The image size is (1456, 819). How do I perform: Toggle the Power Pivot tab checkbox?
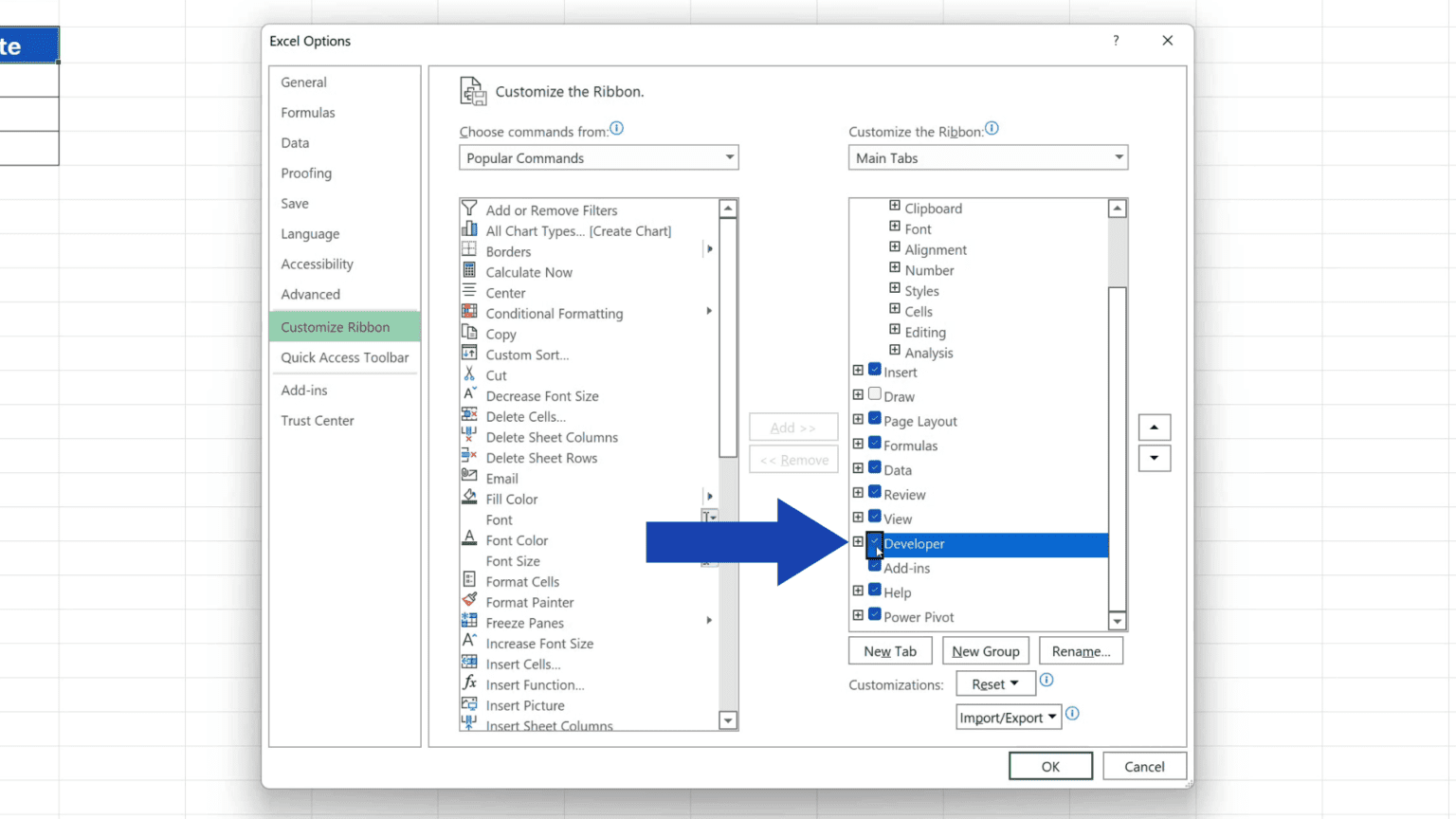(x=875, y=615)
